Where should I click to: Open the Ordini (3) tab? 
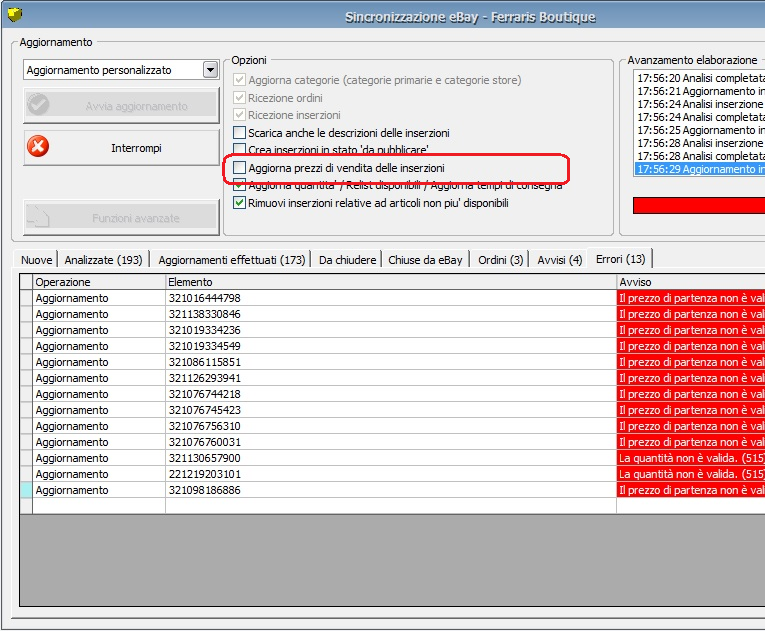tap(501, 260)
